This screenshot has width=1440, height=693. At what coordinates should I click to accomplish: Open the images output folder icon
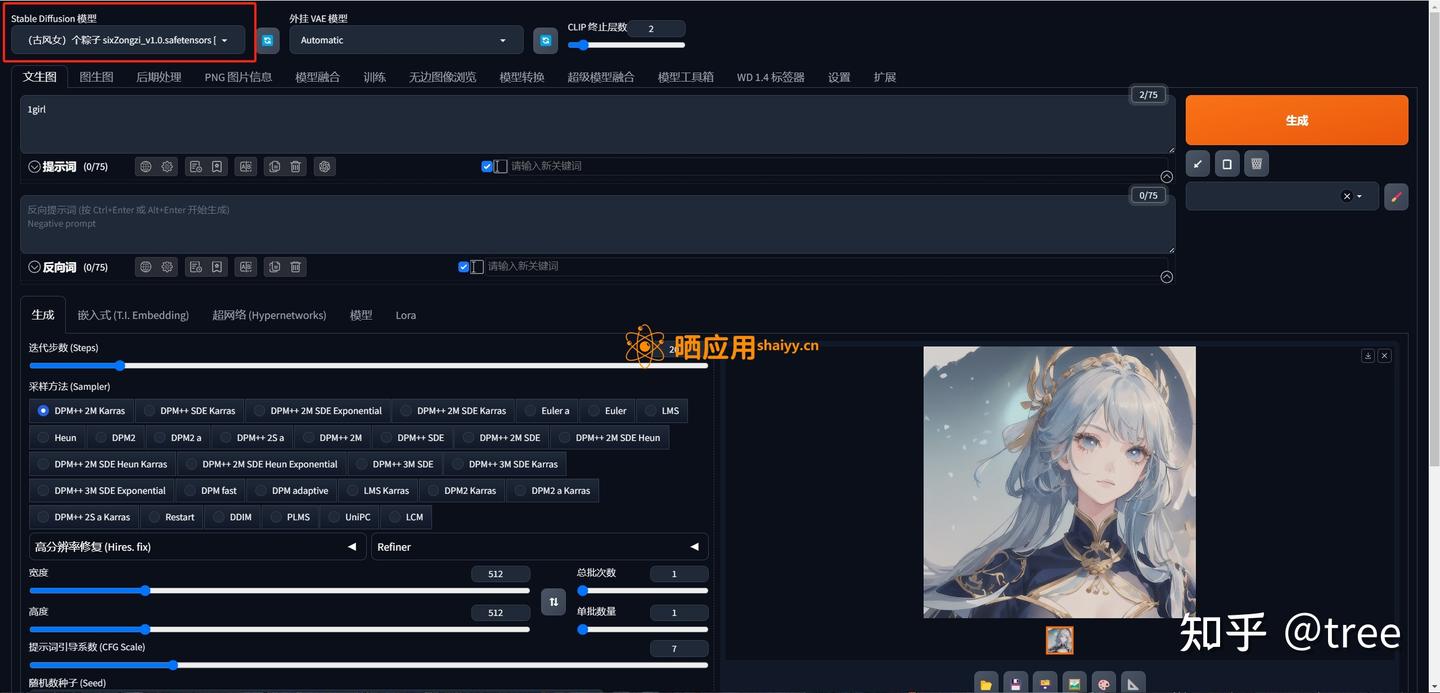(x=986, y=683)
